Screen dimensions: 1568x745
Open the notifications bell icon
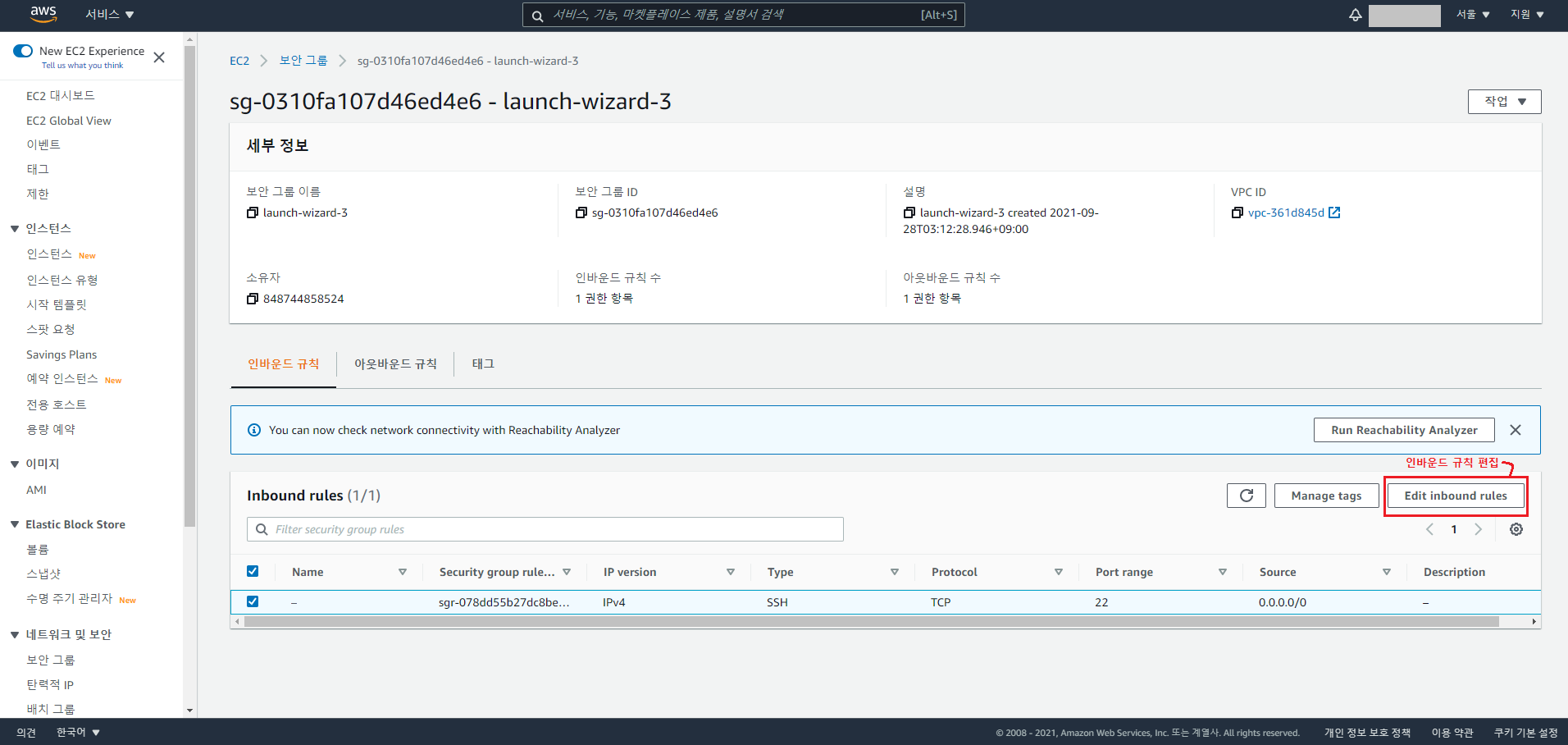click(1356, 15)
